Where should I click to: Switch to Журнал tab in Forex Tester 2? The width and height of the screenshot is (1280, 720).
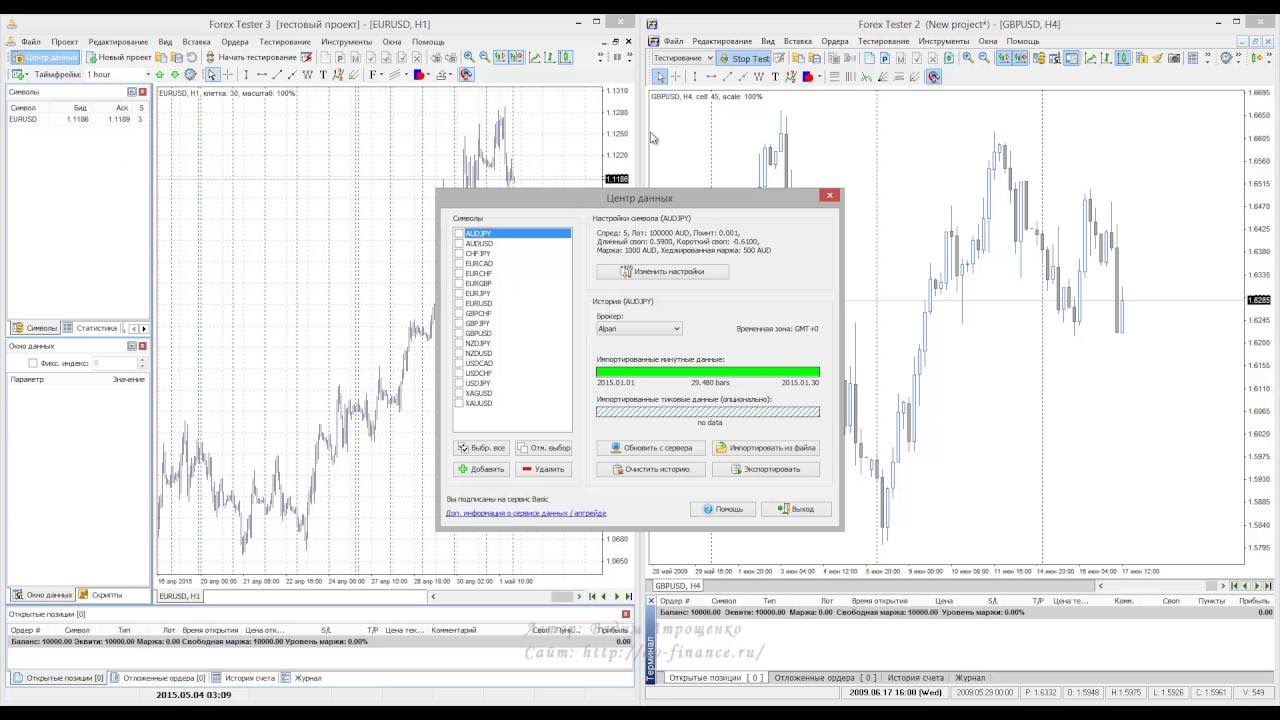[970, 678]
